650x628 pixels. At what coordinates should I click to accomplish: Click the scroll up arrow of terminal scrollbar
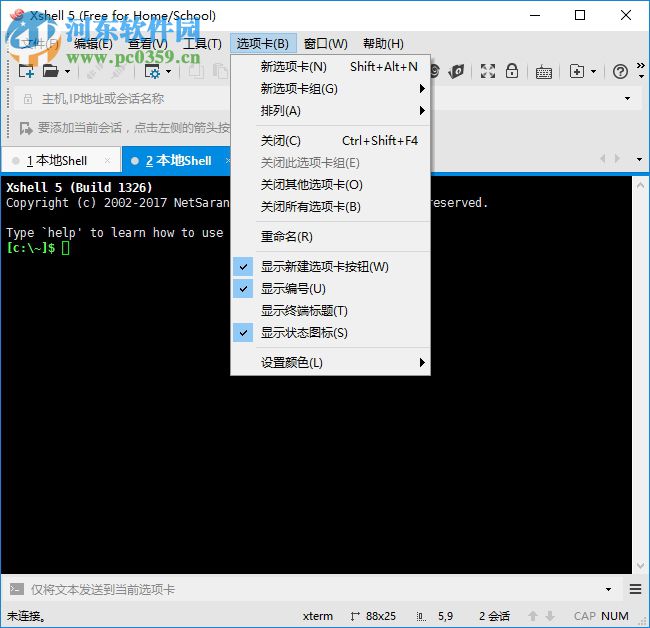coord(640,185)
